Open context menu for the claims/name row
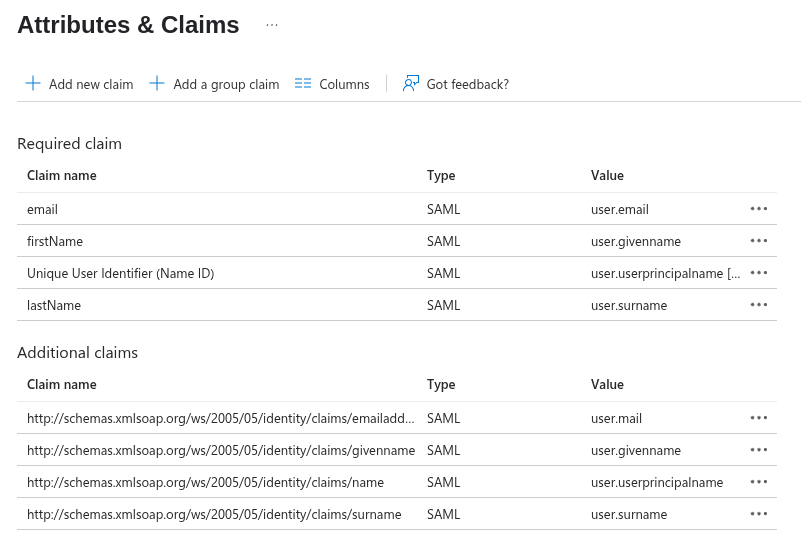The height and width of the screenshot is (545, 801). click(759, 482)
